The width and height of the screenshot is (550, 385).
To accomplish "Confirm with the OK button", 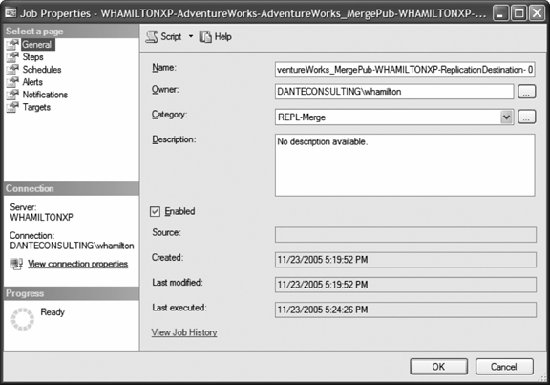I will point(439,367).
